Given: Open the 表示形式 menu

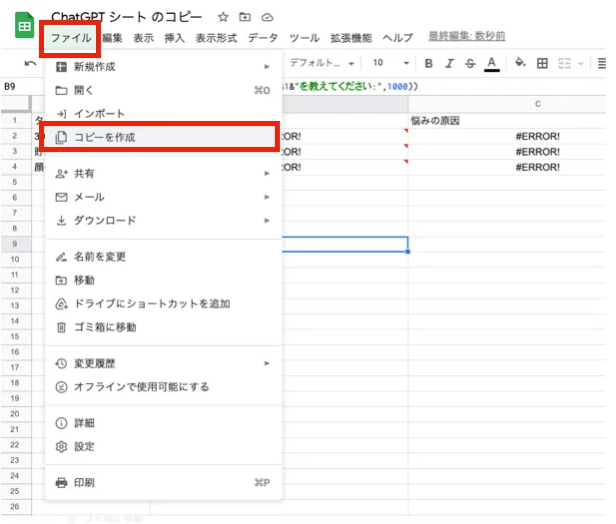Looking at the screenshot, I should click(x=216, y=38).
